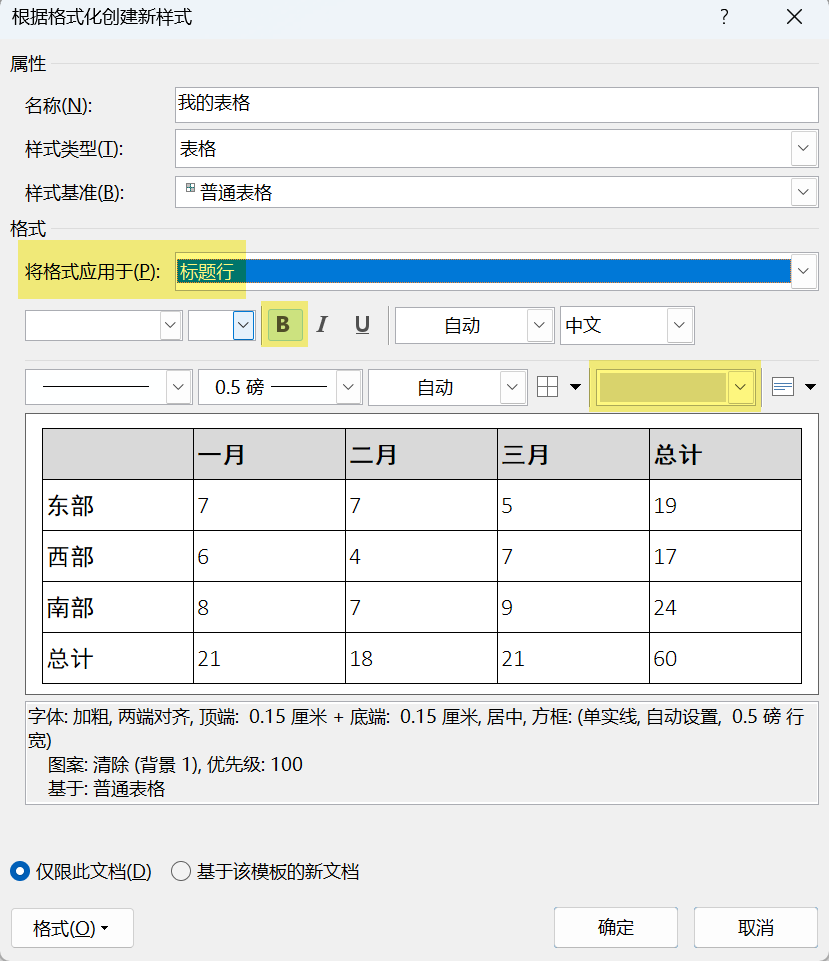Viewport: 829px width, 961px height.
Task: Select the 仅限此文档 radio button
Action: 20,871
